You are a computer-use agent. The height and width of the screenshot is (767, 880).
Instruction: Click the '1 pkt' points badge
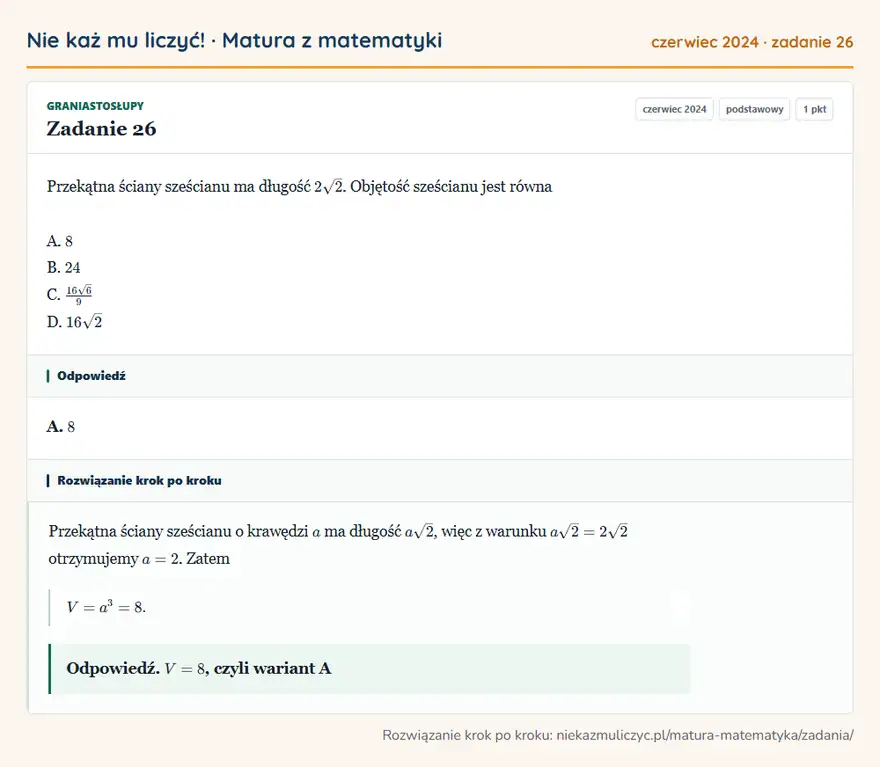pyautogui.click(x=814, y=109)
